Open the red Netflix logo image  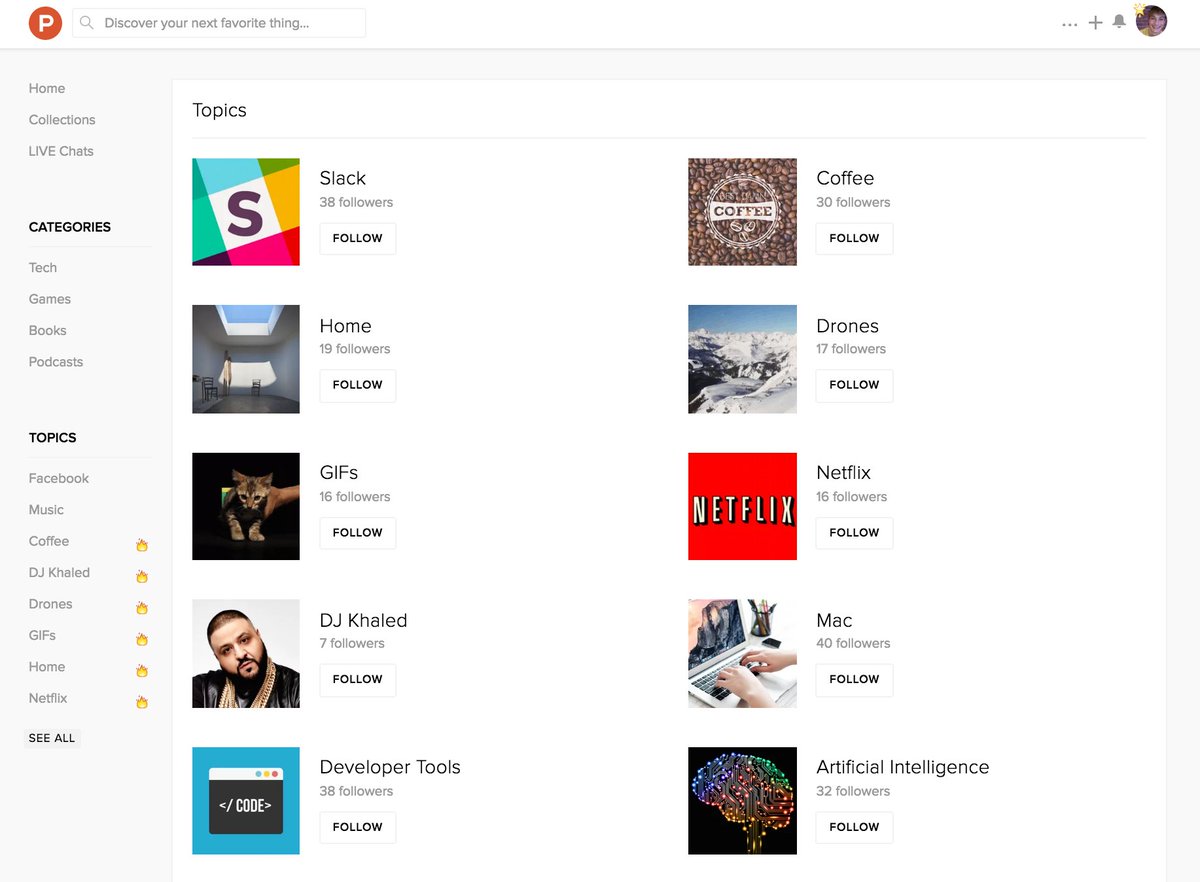(742, 506)
